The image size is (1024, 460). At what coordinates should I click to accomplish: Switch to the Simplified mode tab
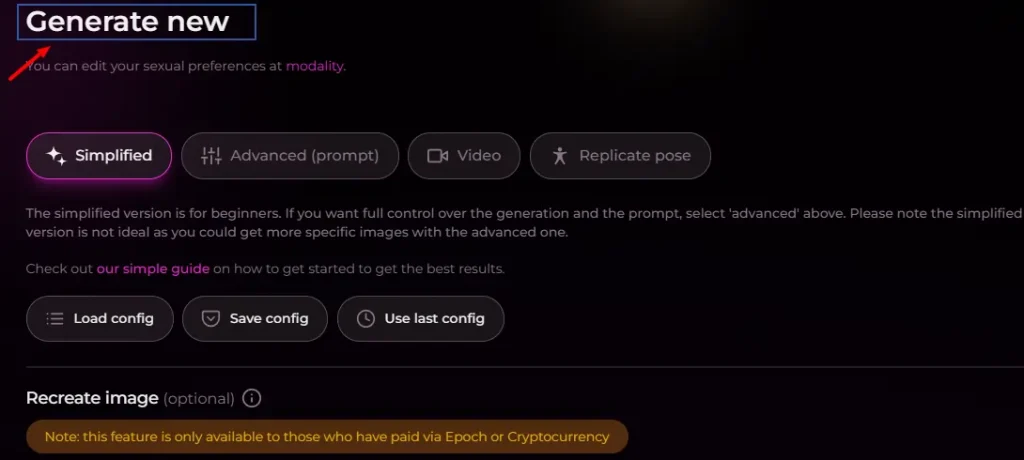99,156
